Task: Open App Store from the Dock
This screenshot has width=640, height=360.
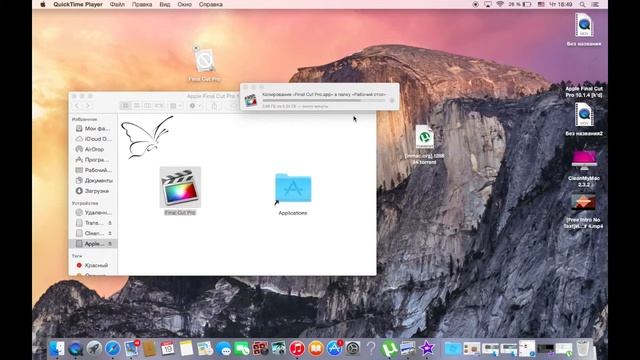Action: [x=334, y=349]
